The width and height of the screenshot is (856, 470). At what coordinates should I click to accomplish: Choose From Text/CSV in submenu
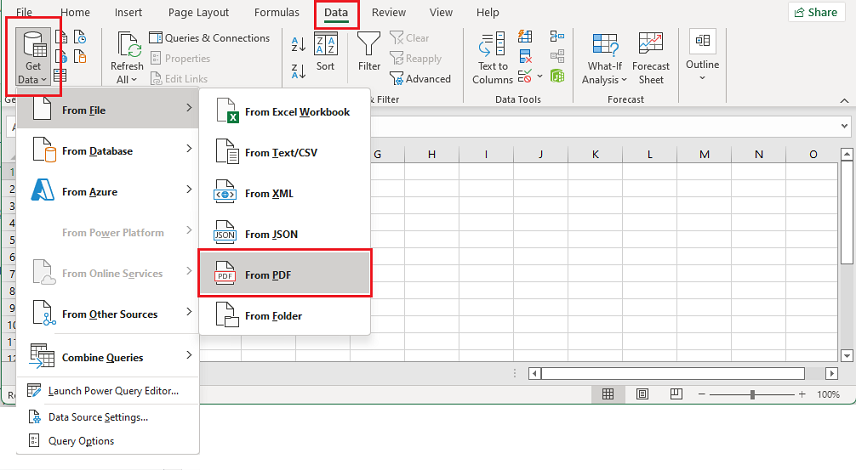tap(284, 152)
